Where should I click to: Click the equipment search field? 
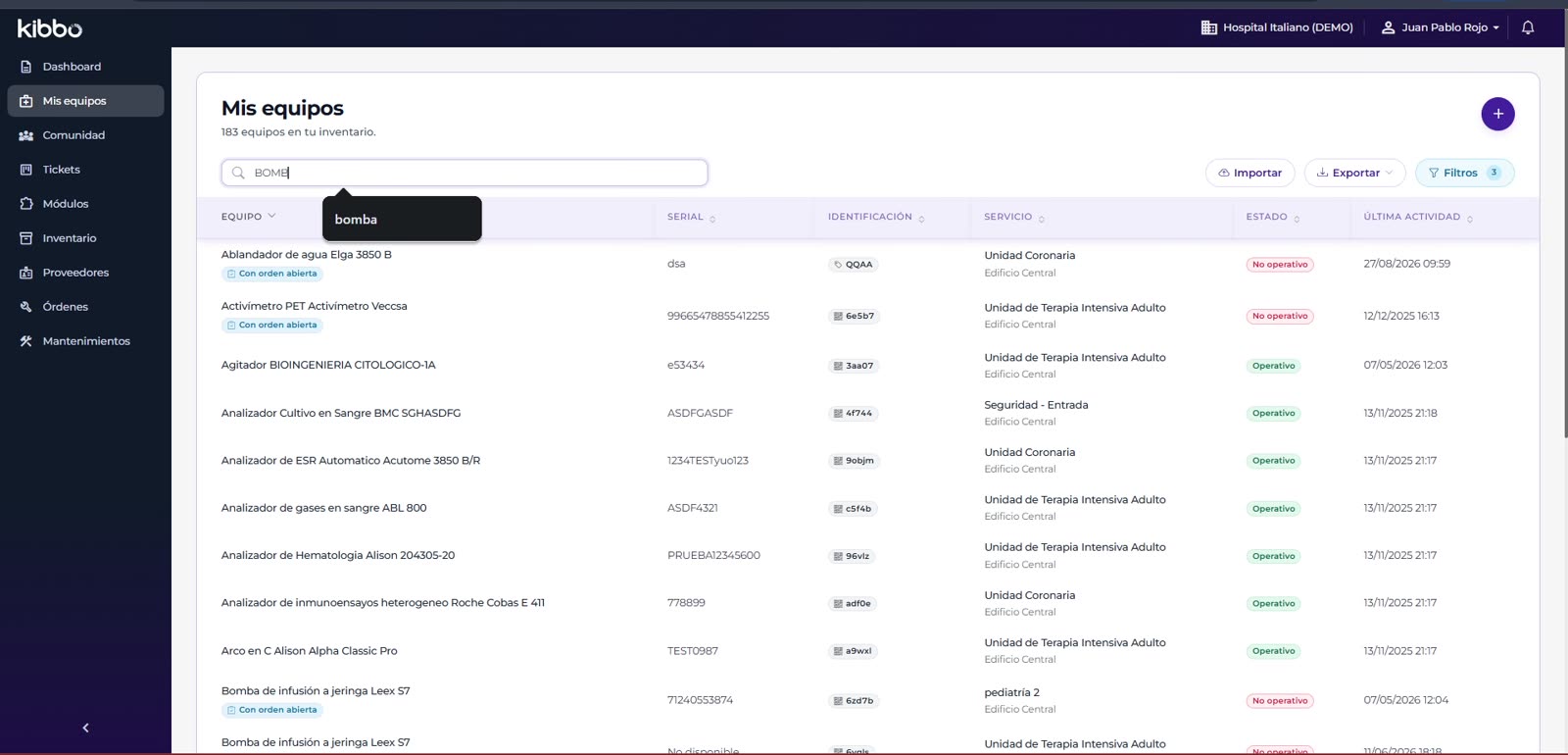(x=465, y=173)
